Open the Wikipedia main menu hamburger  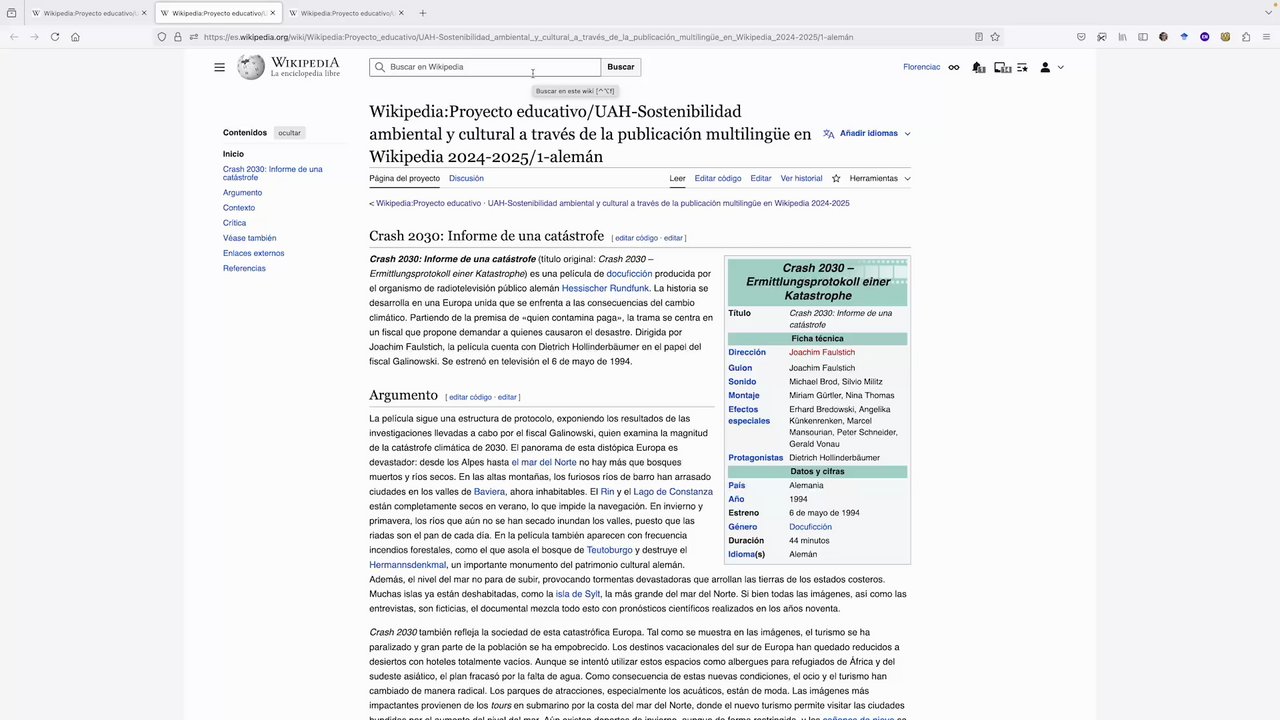tap(219, 67)
